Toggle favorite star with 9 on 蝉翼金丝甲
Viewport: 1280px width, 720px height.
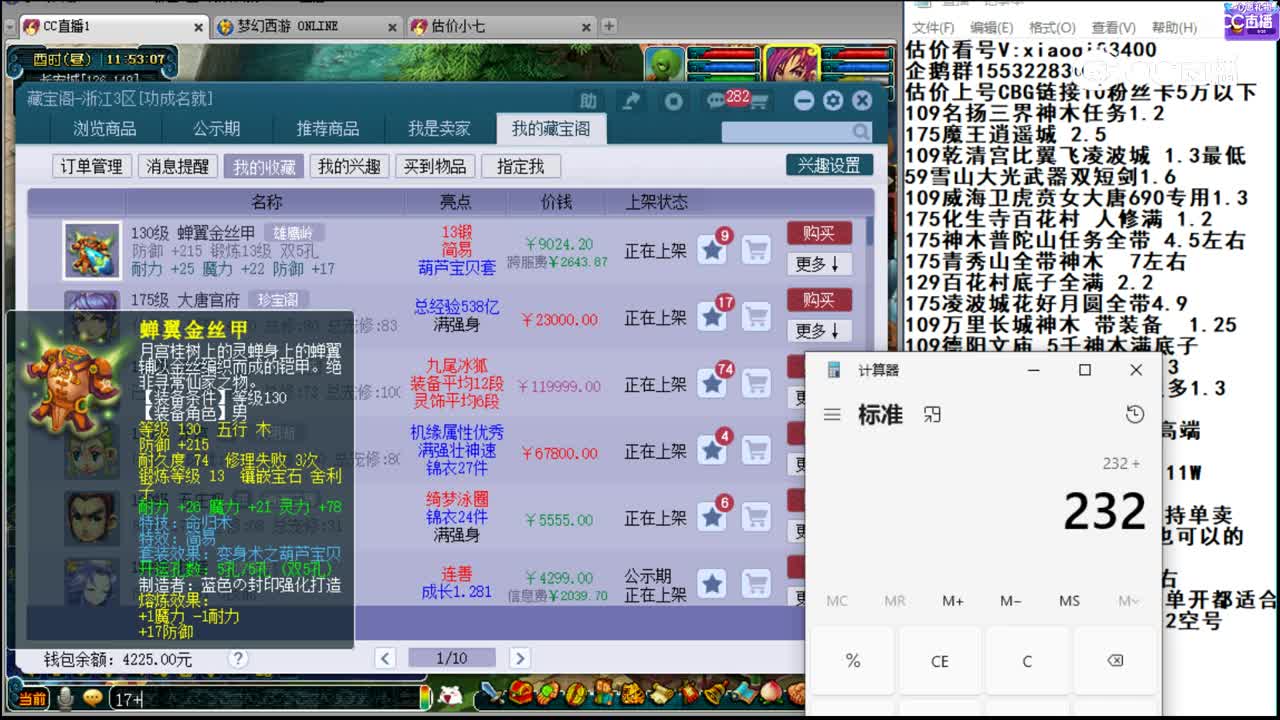click(x=712, y=251)
